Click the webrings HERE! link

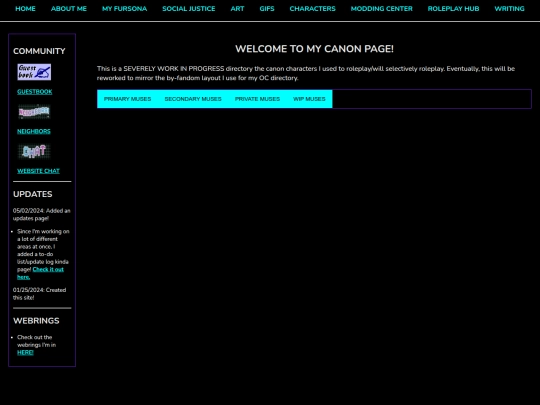25,352
